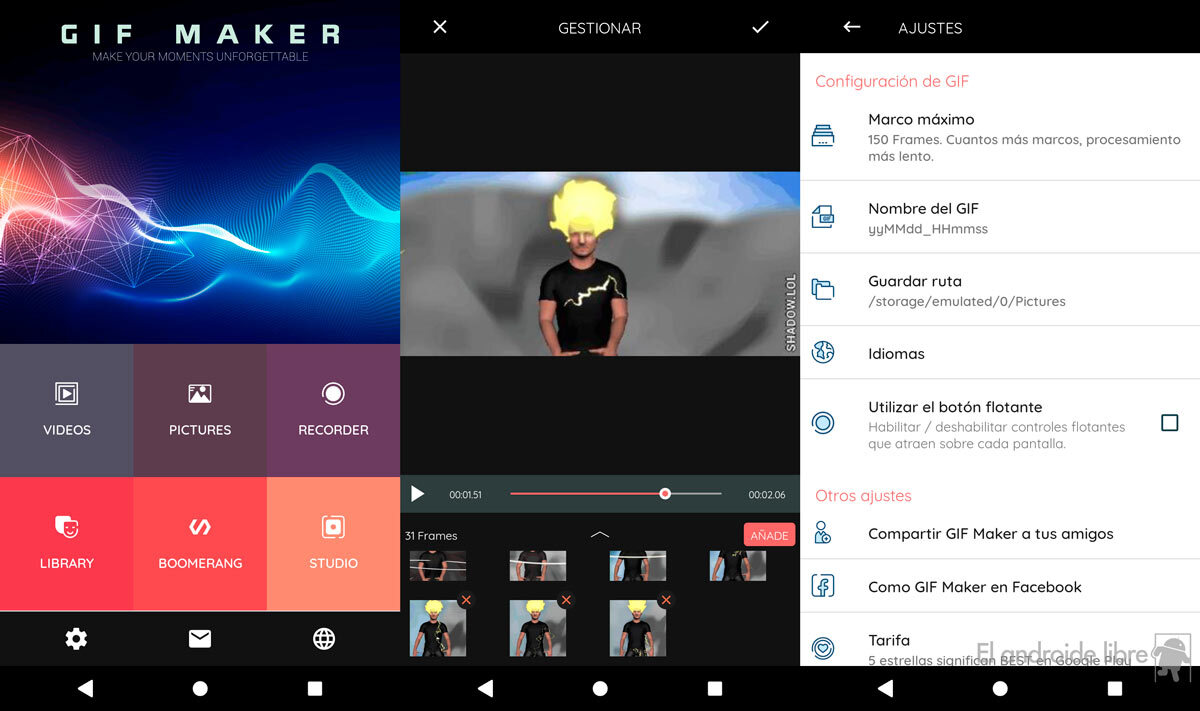The width and height of the screenshot is (1200, 711).
Task: Collapse the frames panel with chevron
Action: click(600, 535)
